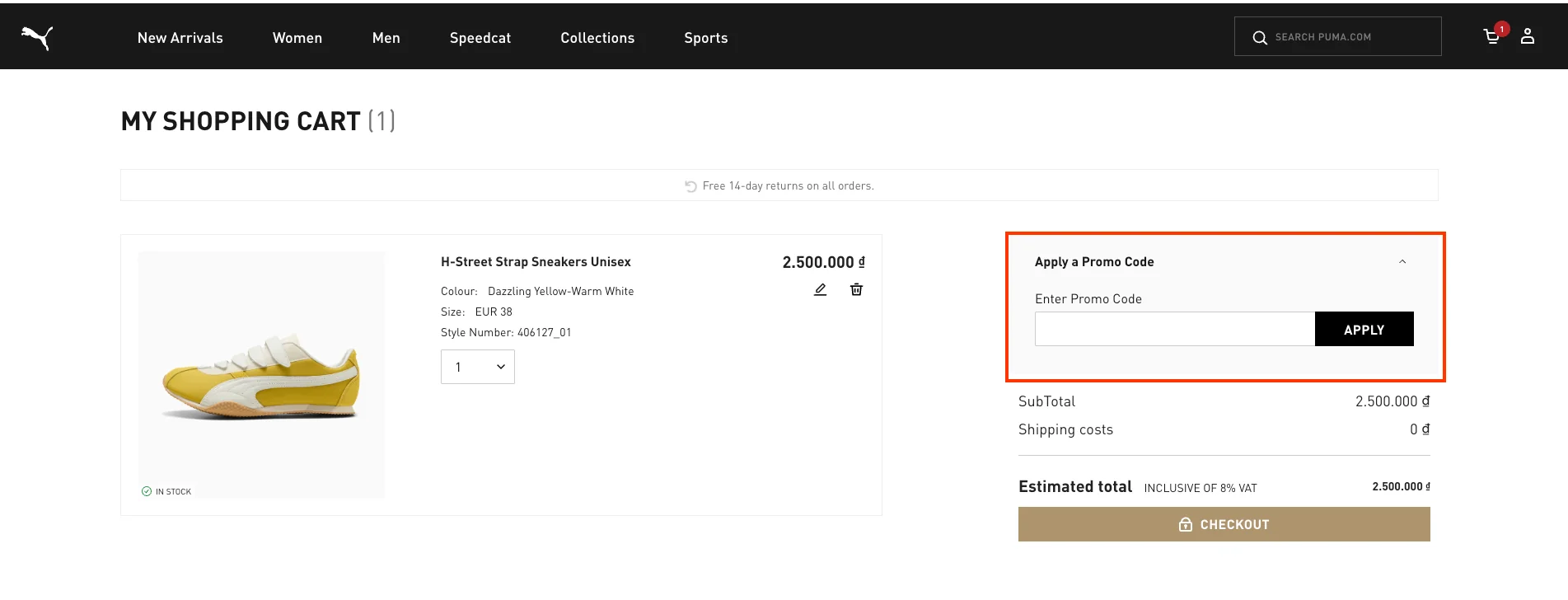Click the checkout lock icon
This screenshot has height=600, width=1568.
tap(1186, 524)
